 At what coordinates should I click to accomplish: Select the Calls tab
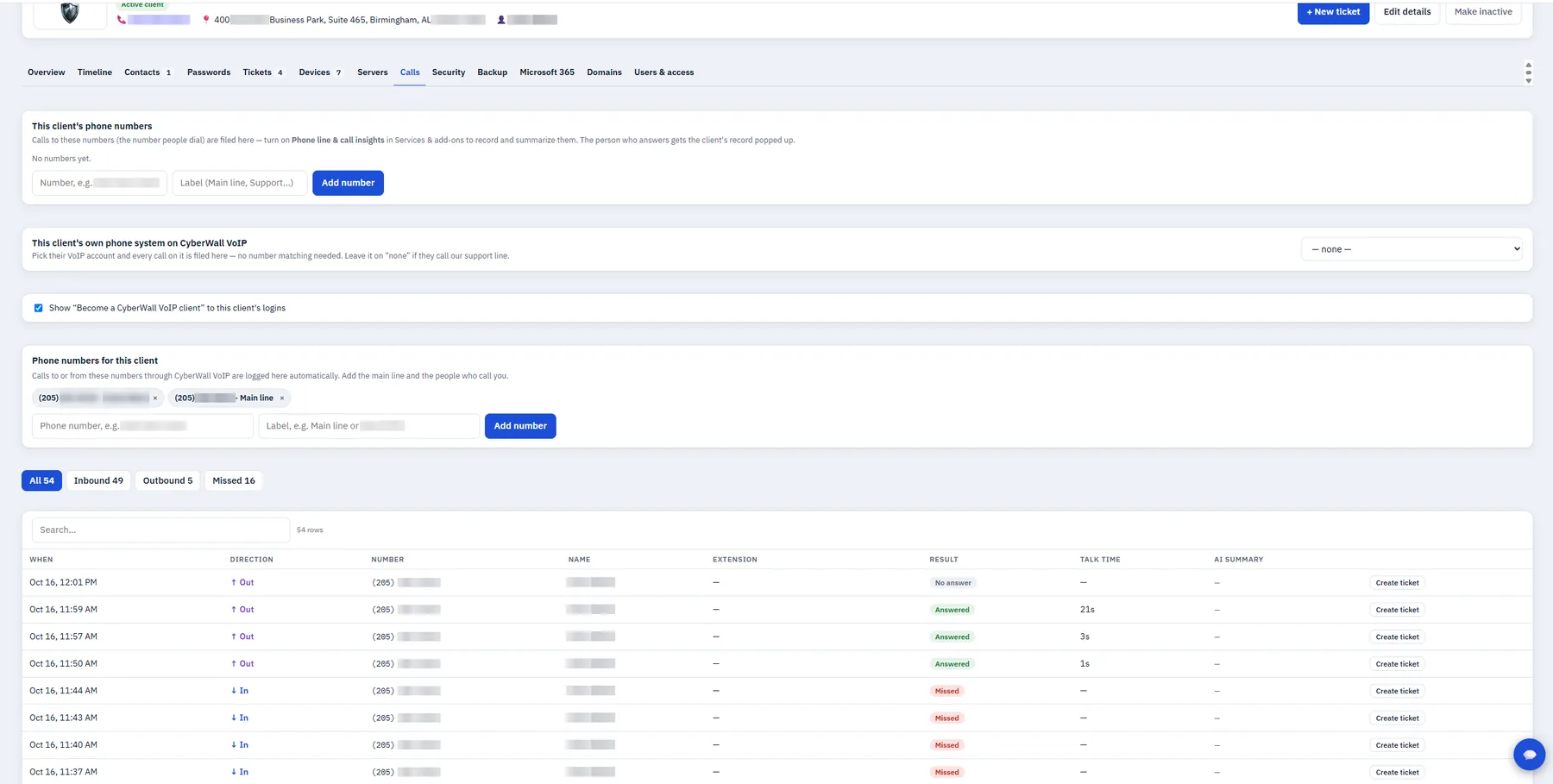pos(410,72)
